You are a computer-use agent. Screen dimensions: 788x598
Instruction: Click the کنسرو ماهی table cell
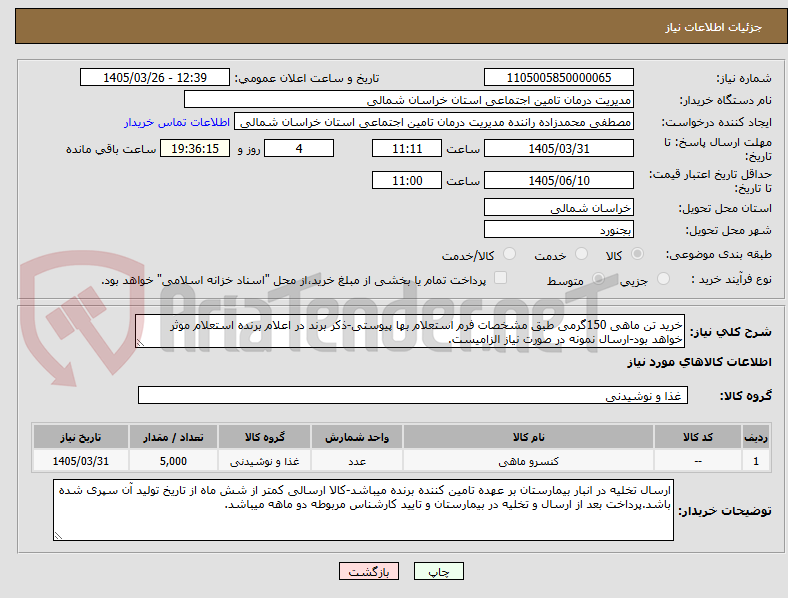click(528, 461)
